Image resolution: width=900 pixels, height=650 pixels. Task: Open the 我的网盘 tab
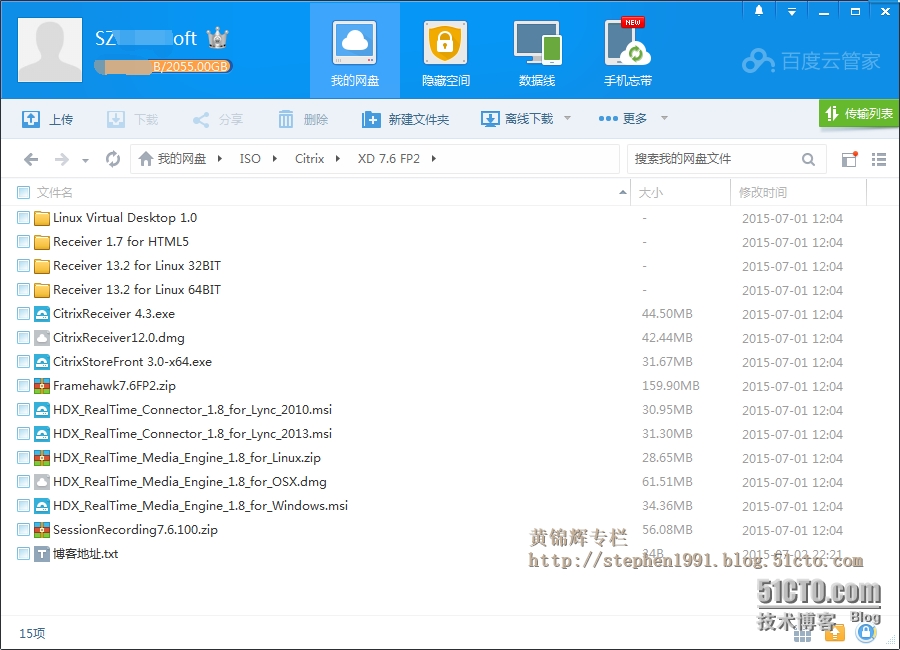click(x=355, y=52)
